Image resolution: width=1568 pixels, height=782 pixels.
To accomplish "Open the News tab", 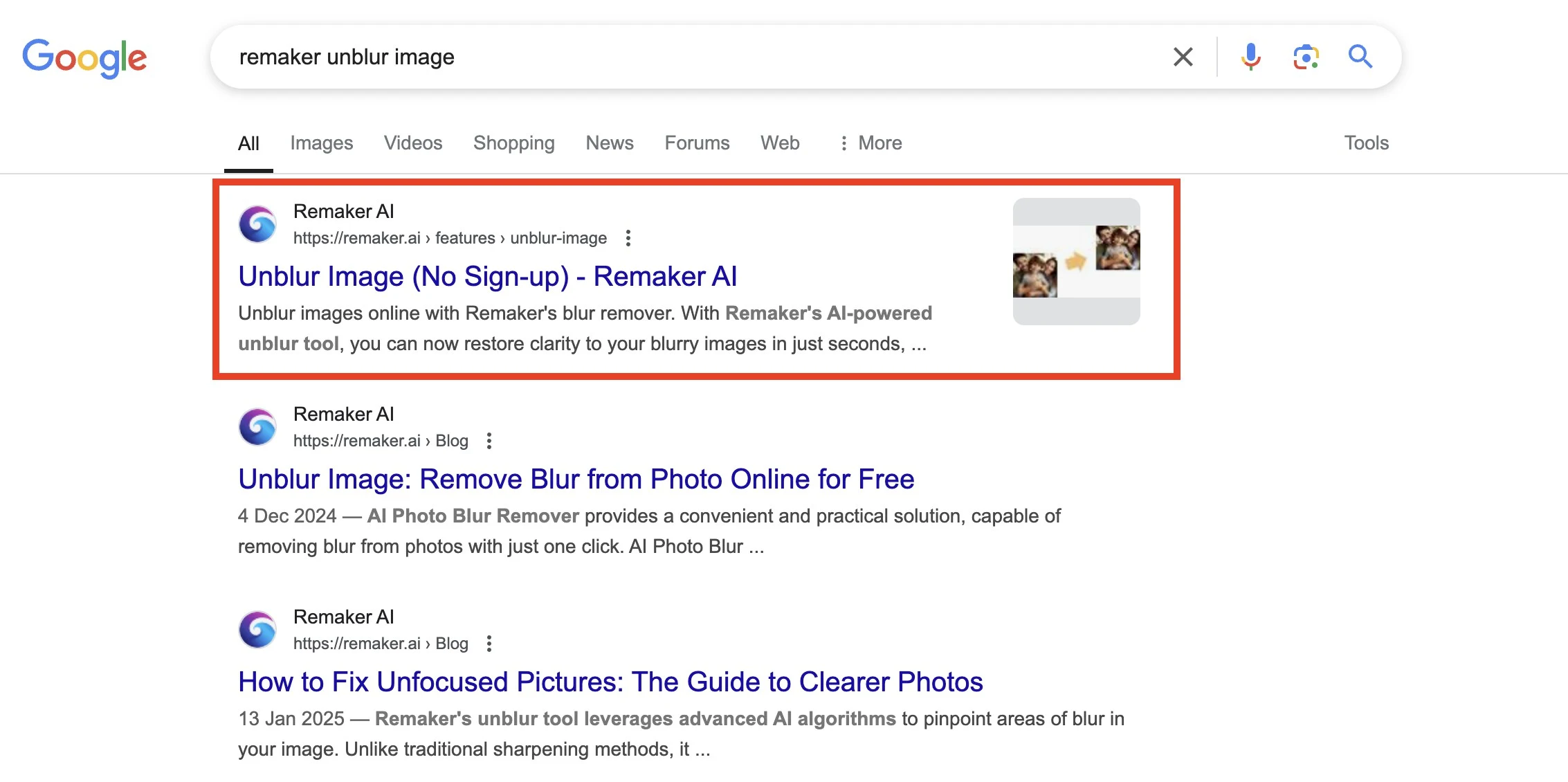I will point(610,143).
